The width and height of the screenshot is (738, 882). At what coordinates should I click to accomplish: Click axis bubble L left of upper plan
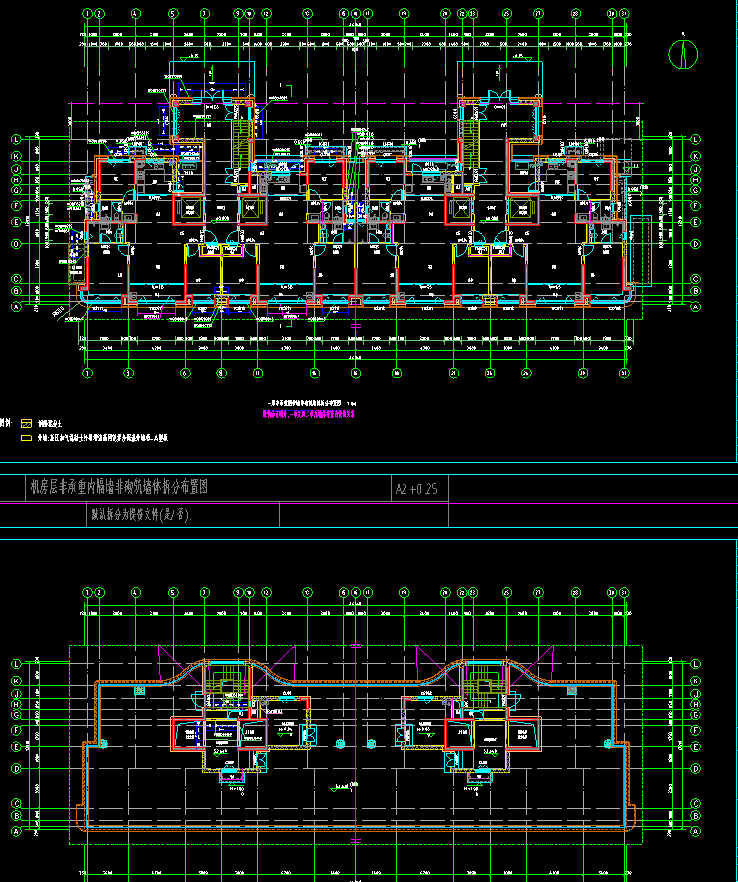coord(15,139)
